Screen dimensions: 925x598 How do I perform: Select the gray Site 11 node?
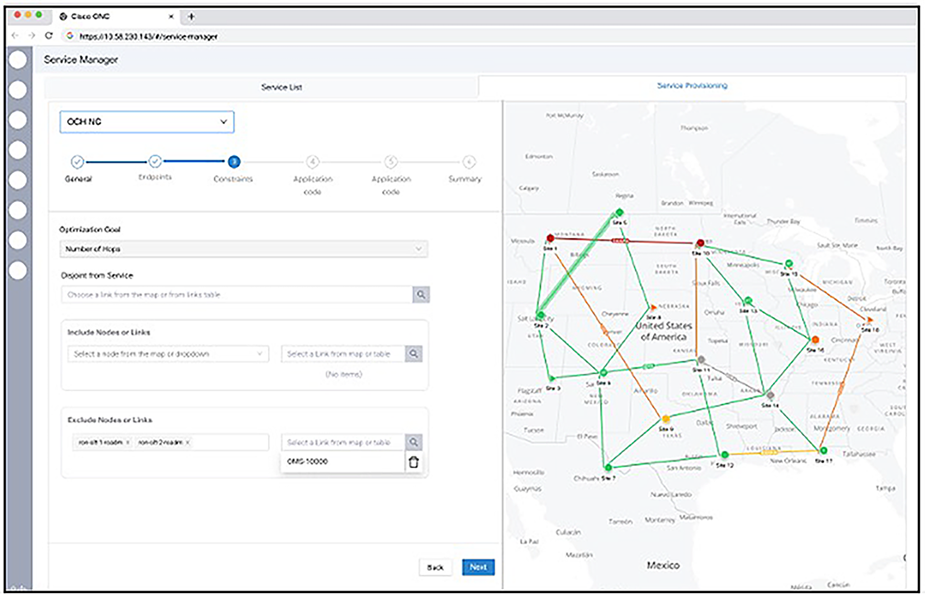[701, 360]
